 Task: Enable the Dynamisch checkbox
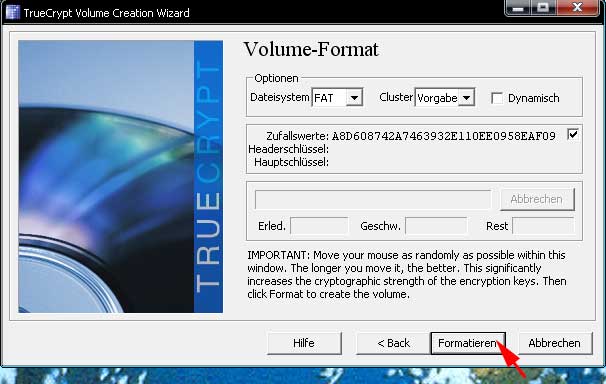point(497,98)
